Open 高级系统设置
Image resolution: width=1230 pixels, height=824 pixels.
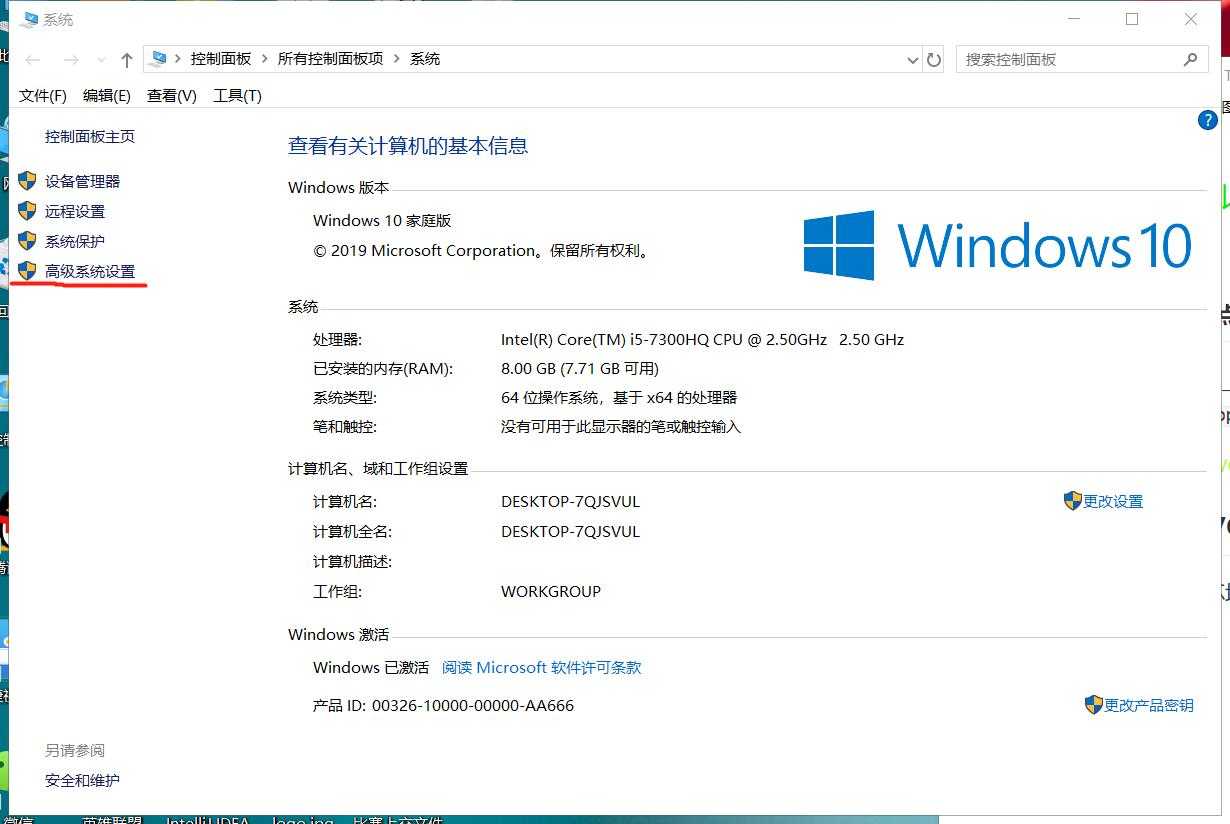90,272
